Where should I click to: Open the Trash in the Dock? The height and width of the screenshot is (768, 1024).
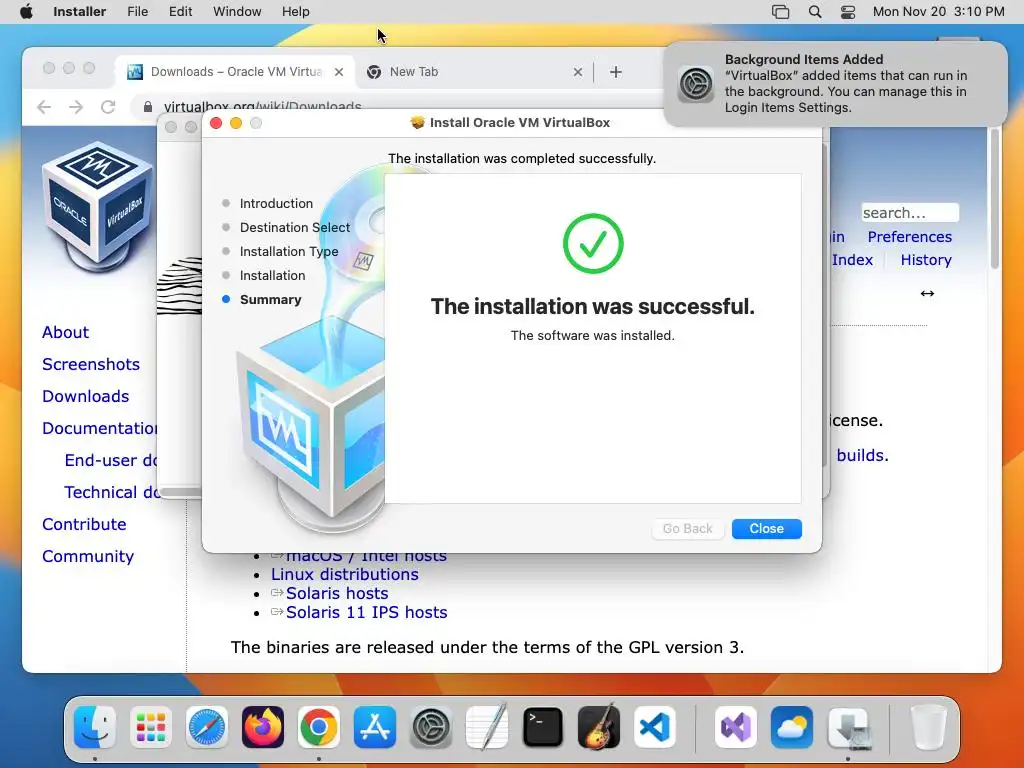[928, 727]
